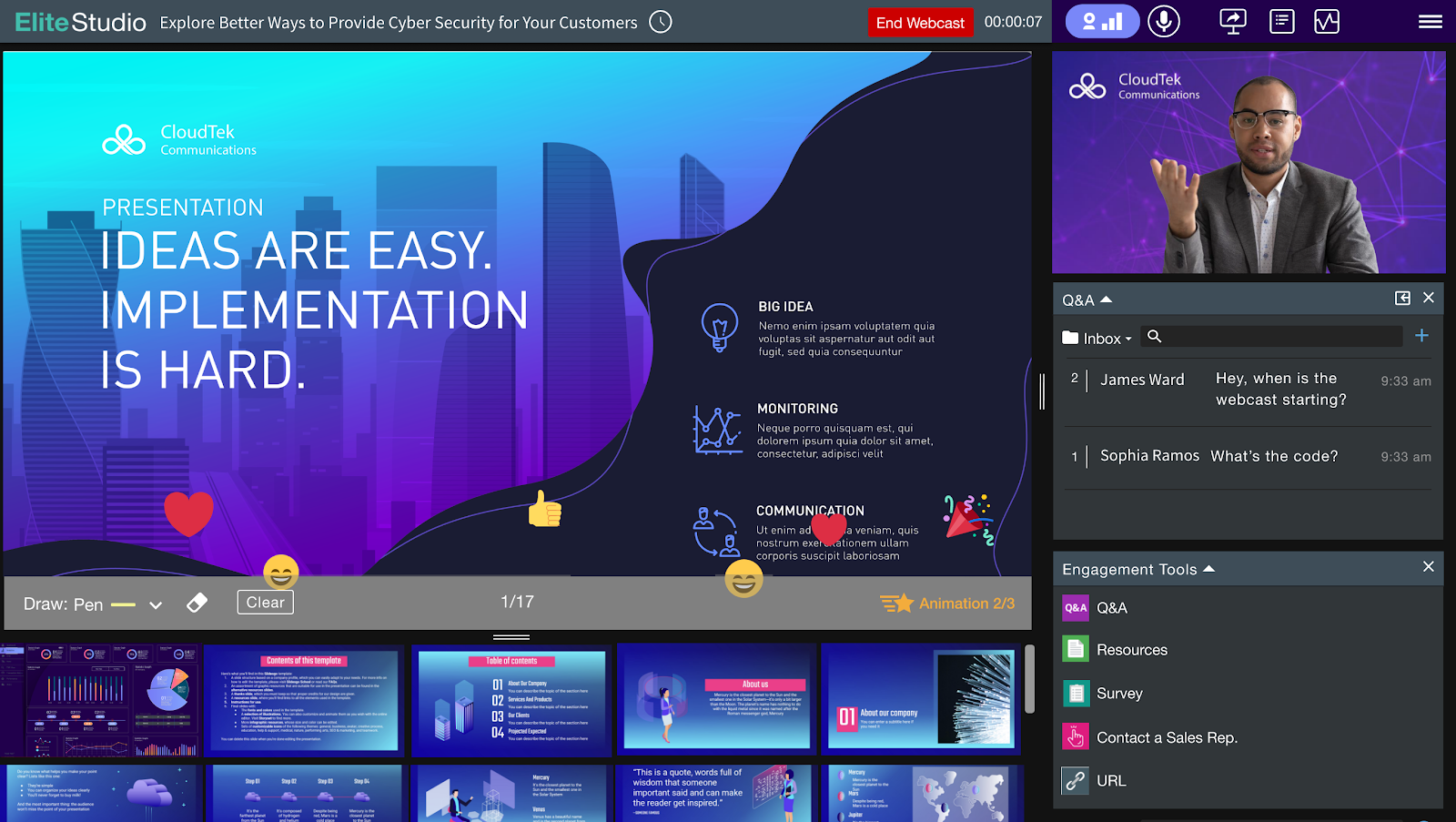
Task: Click the End Webcast button
Action: 920,23
